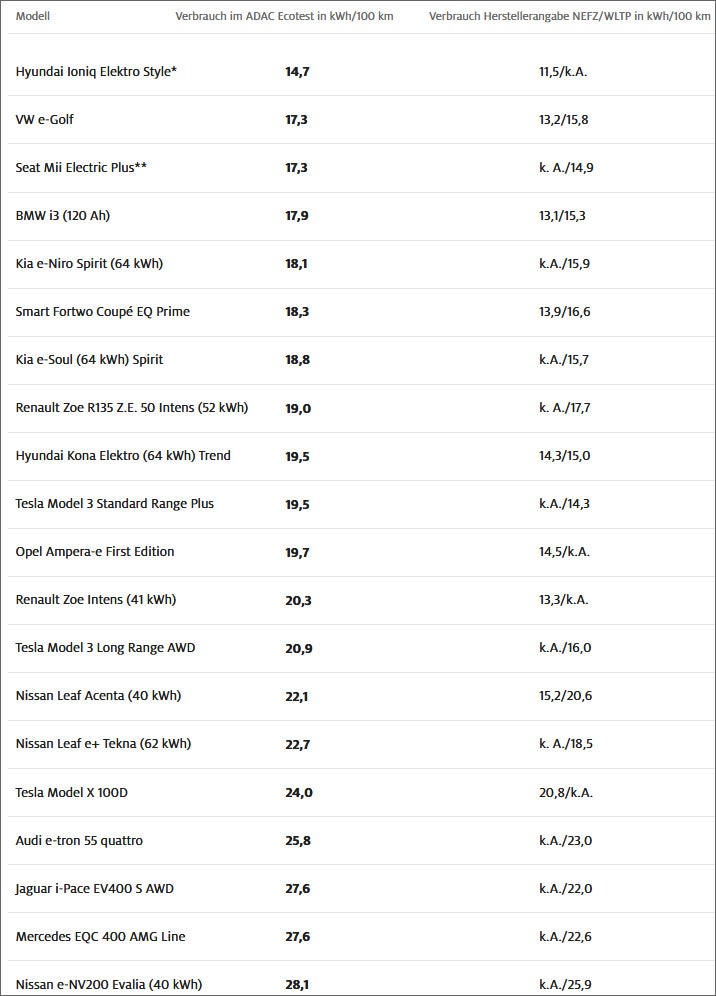
Task: Select Renault Zoe R135 Z.E. 50 Intens
Action: coord(132,408)
